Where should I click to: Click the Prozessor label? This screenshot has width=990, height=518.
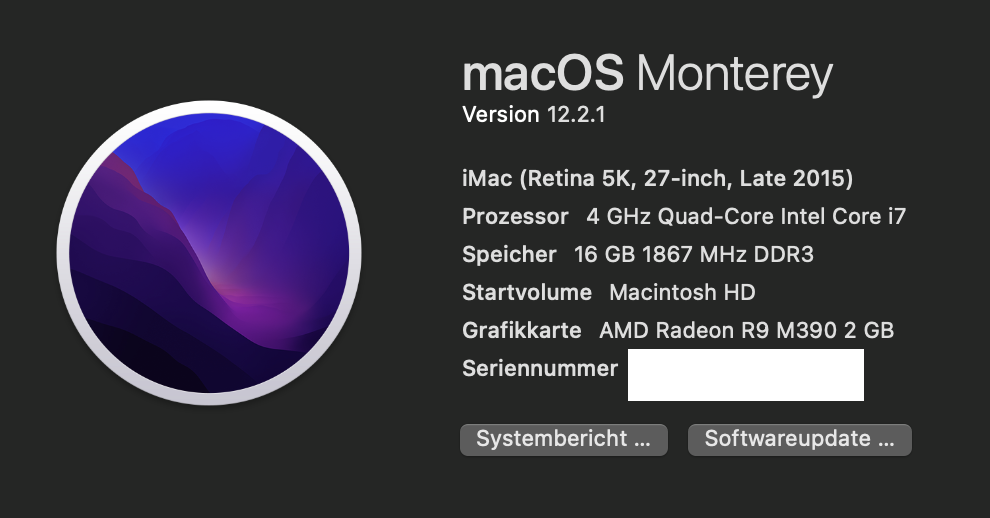515,217
